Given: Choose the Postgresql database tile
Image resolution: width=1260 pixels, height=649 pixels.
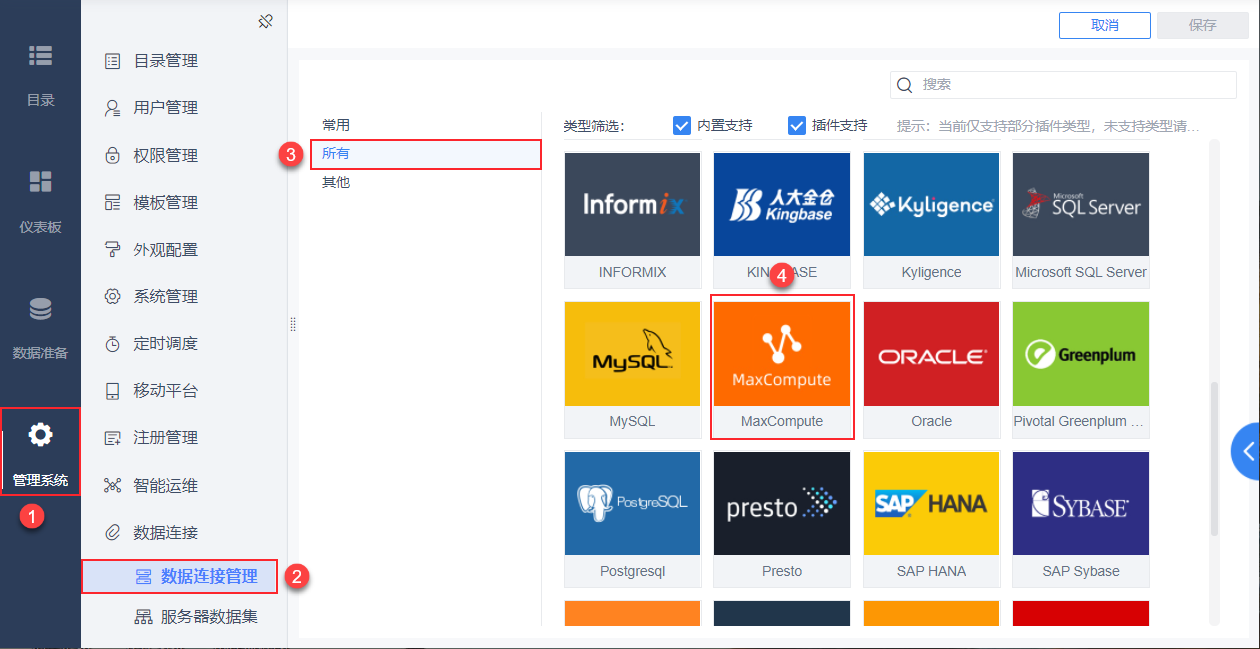Looking at the screenshot, I should [x=632, y=519].
